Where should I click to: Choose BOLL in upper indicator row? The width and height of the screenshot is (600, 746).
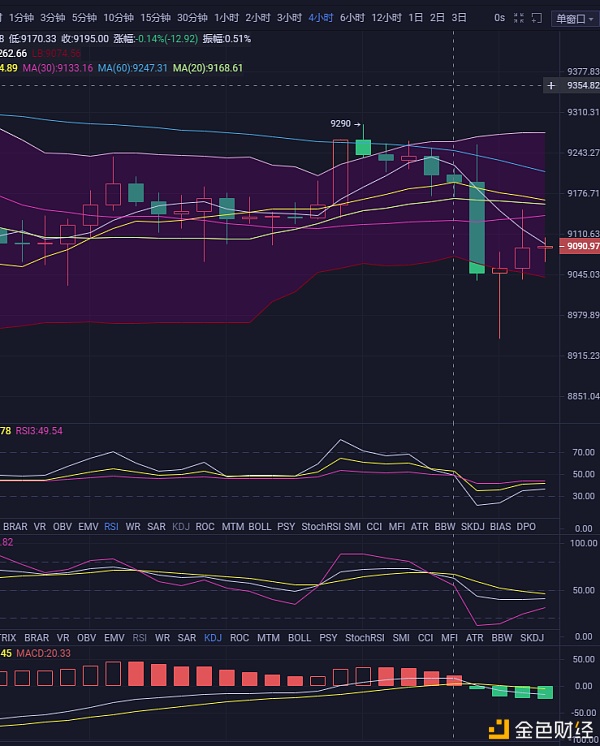tap(260, 527)
